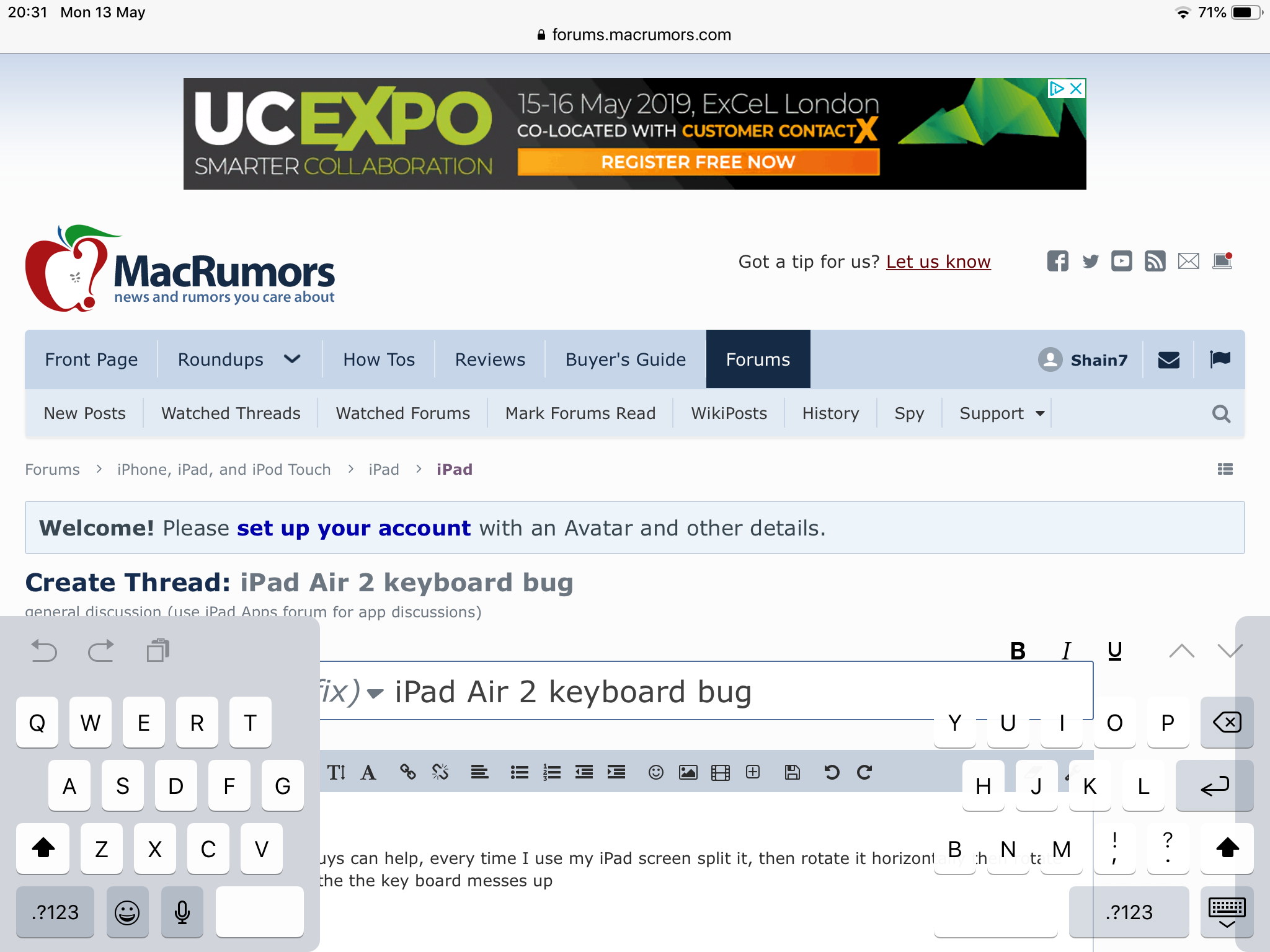
Task: Open Shain7 account menu
Action: (1083, 359)
